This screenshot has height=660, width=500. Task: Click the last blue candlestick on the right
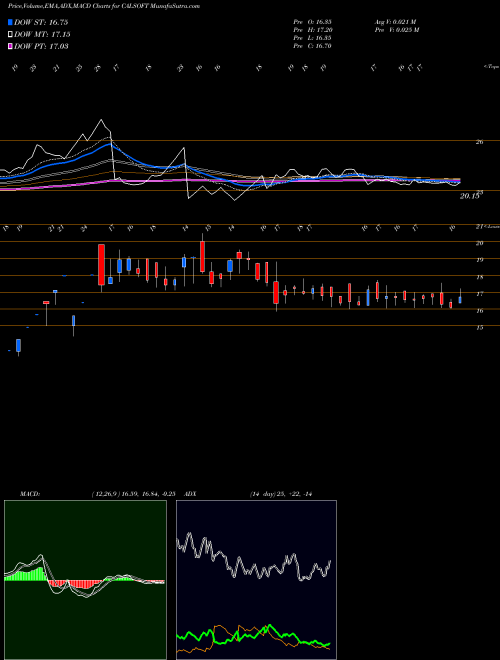click(x=460, y=300)
